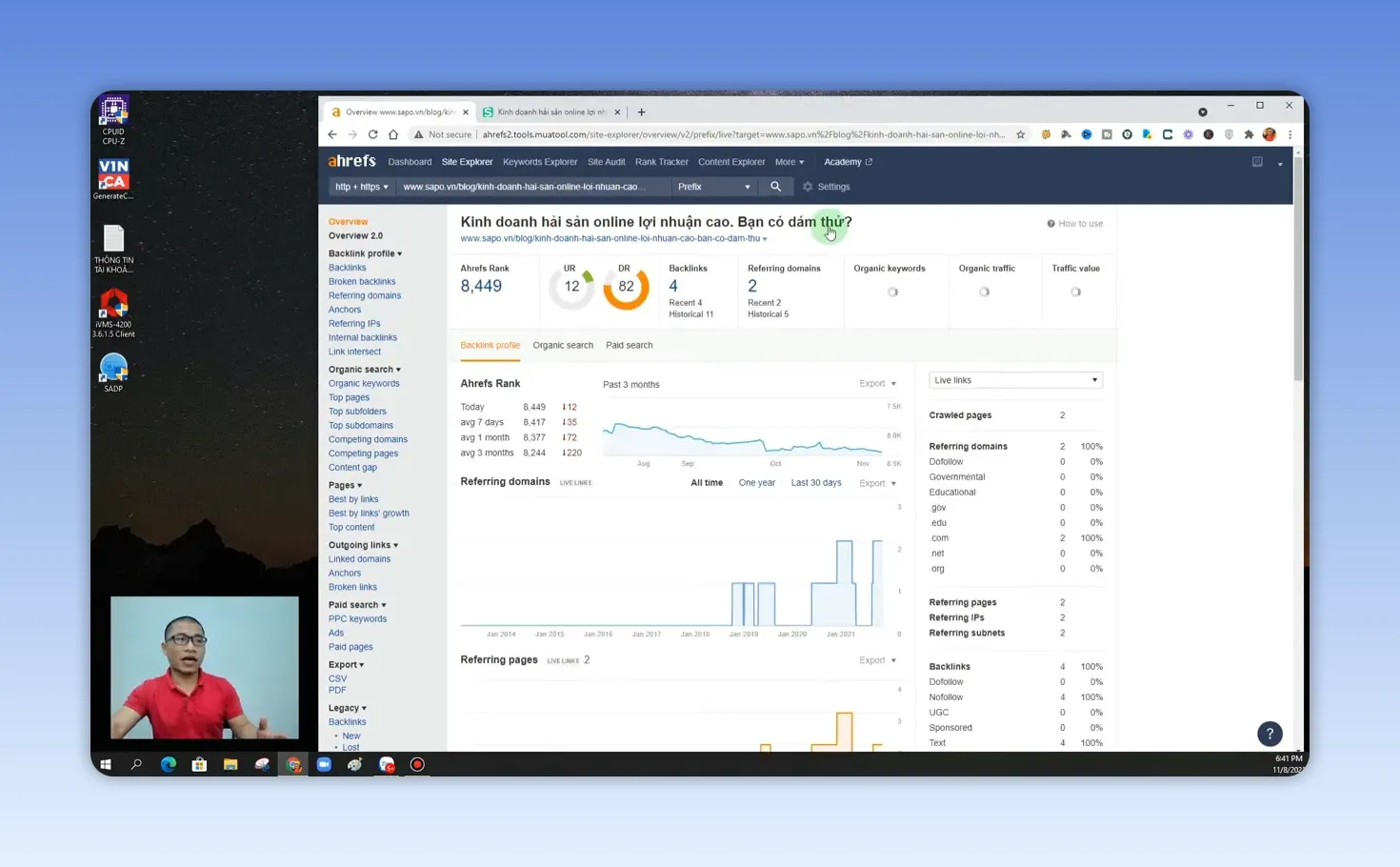The width and height of the screenshot is (1400, 867).
Task: Click the How to use help icon
Action: (x=1050, y=224)
